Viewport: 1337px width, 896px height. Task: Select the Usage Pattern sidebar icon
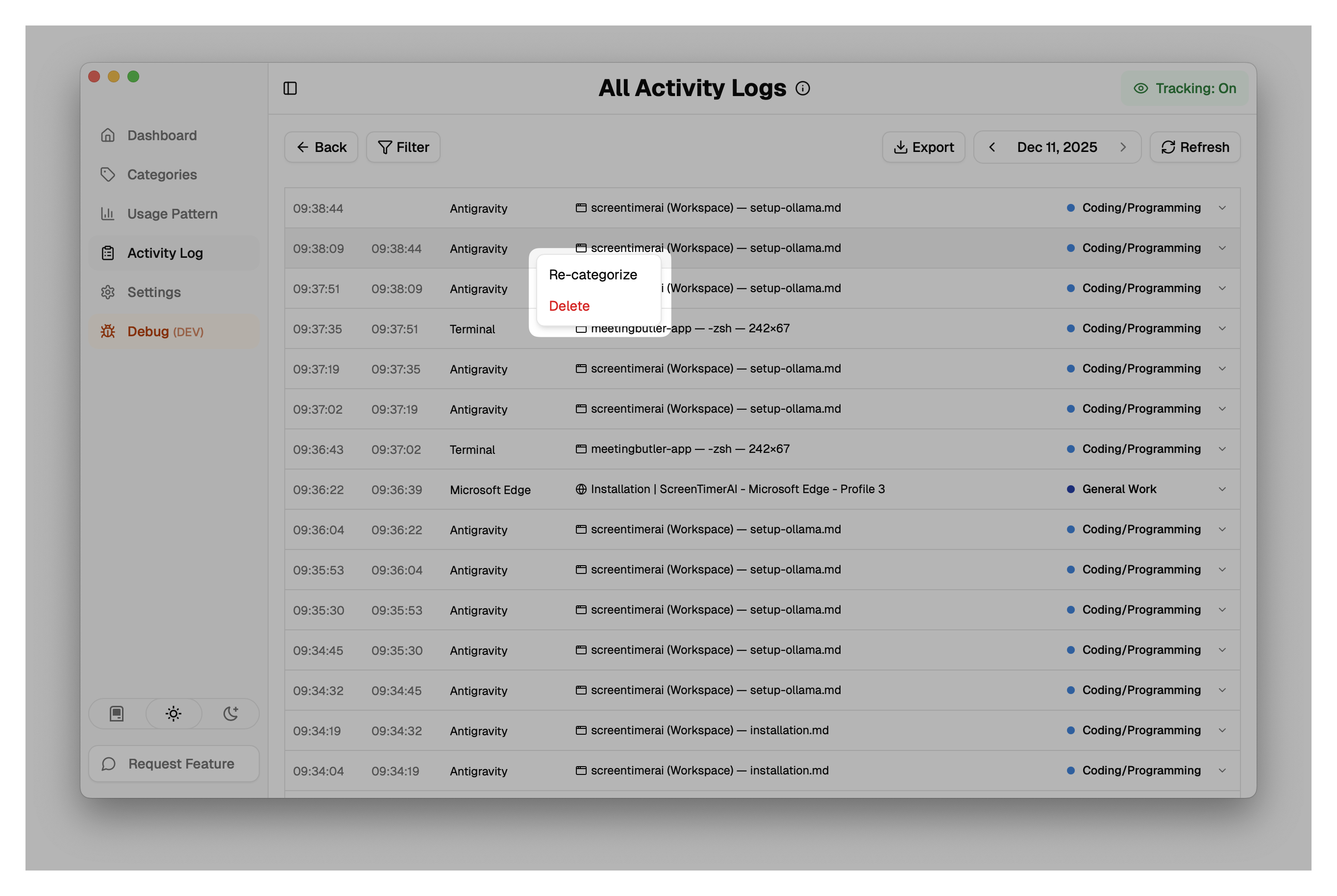click(108, 214)
